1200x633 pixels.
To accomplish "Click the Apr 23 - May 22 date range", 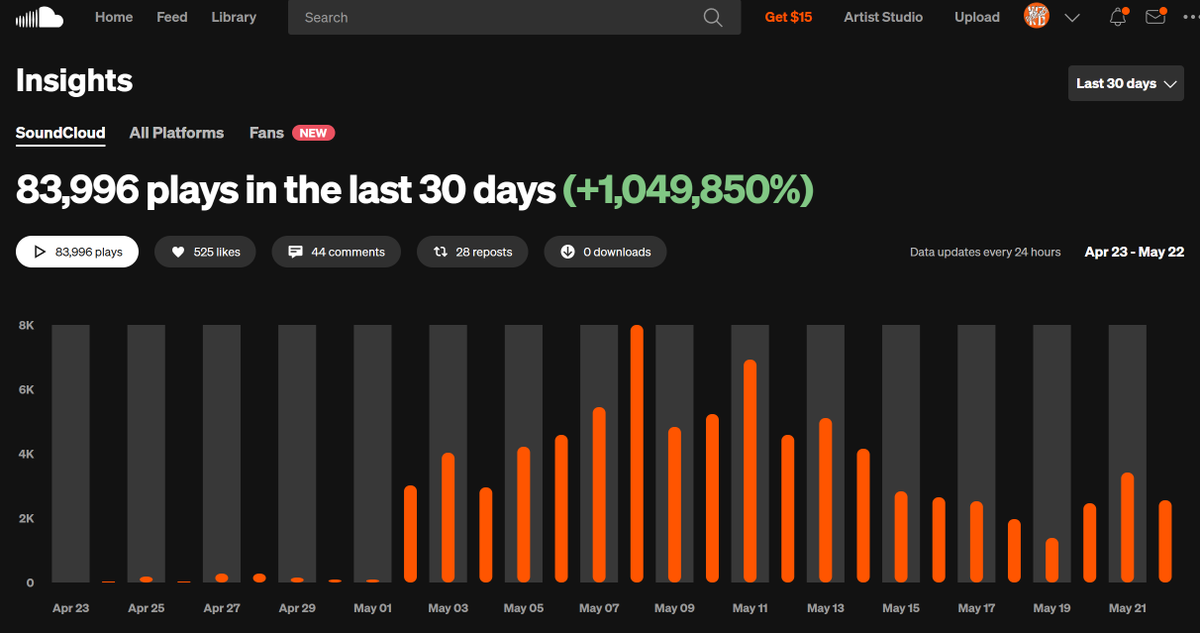I will (x=1134, y=252).
